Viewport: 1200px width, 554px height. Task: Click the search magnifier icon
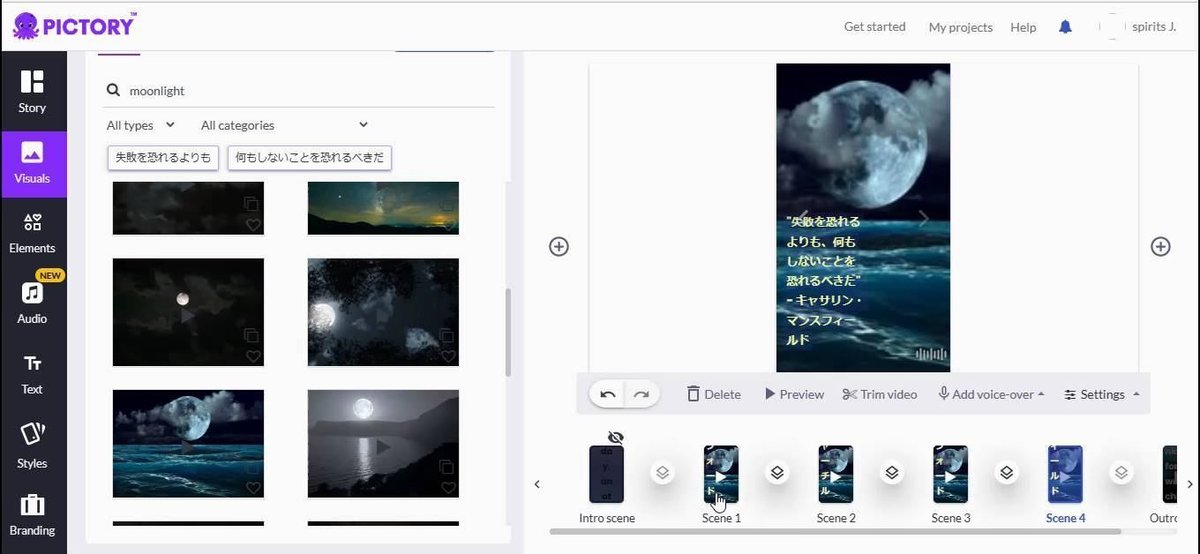[114, 90]
